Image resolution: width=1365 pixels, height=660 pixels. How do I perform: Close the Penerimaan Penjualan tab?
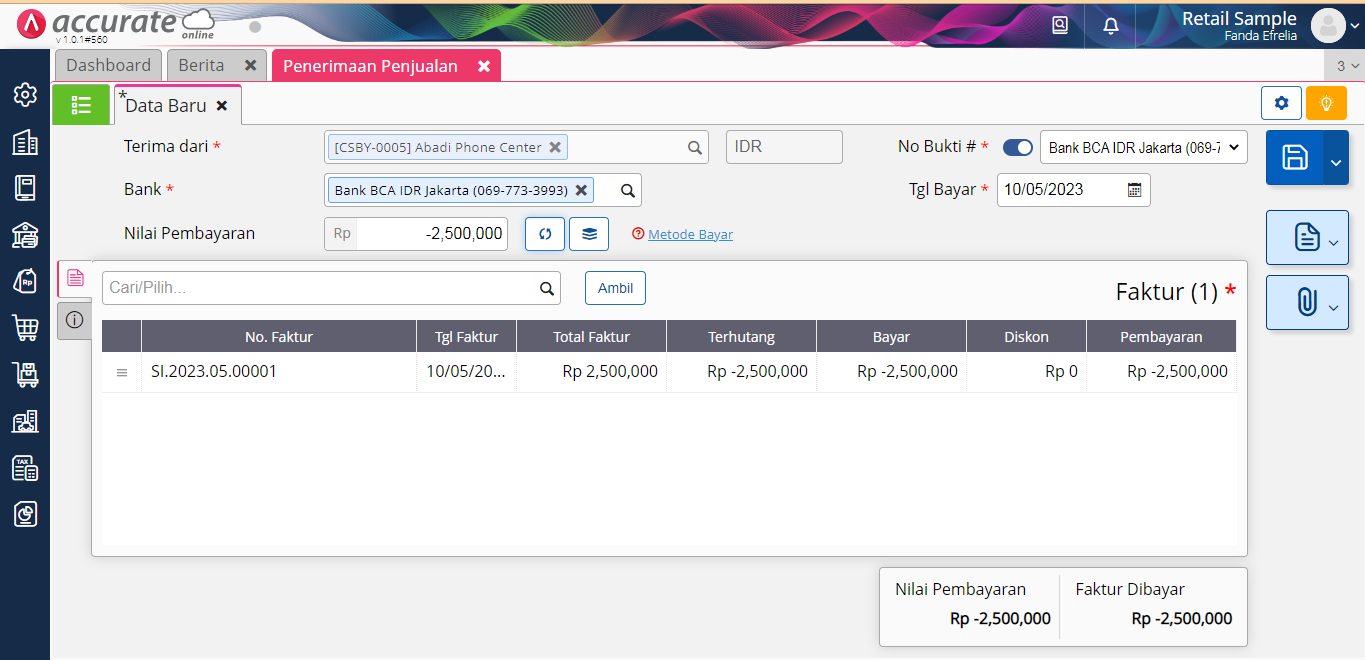(483, 66)
